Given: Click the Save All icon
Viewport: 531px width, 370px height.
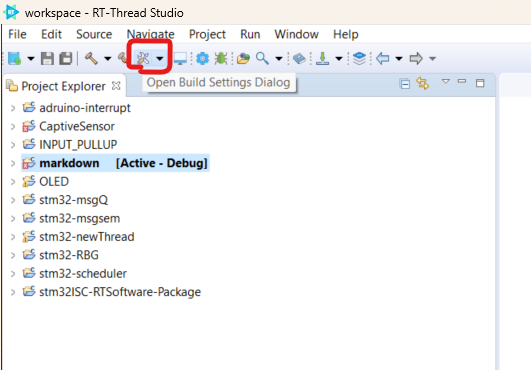Looking at the screenshot, I should click(x=66, y=58).
